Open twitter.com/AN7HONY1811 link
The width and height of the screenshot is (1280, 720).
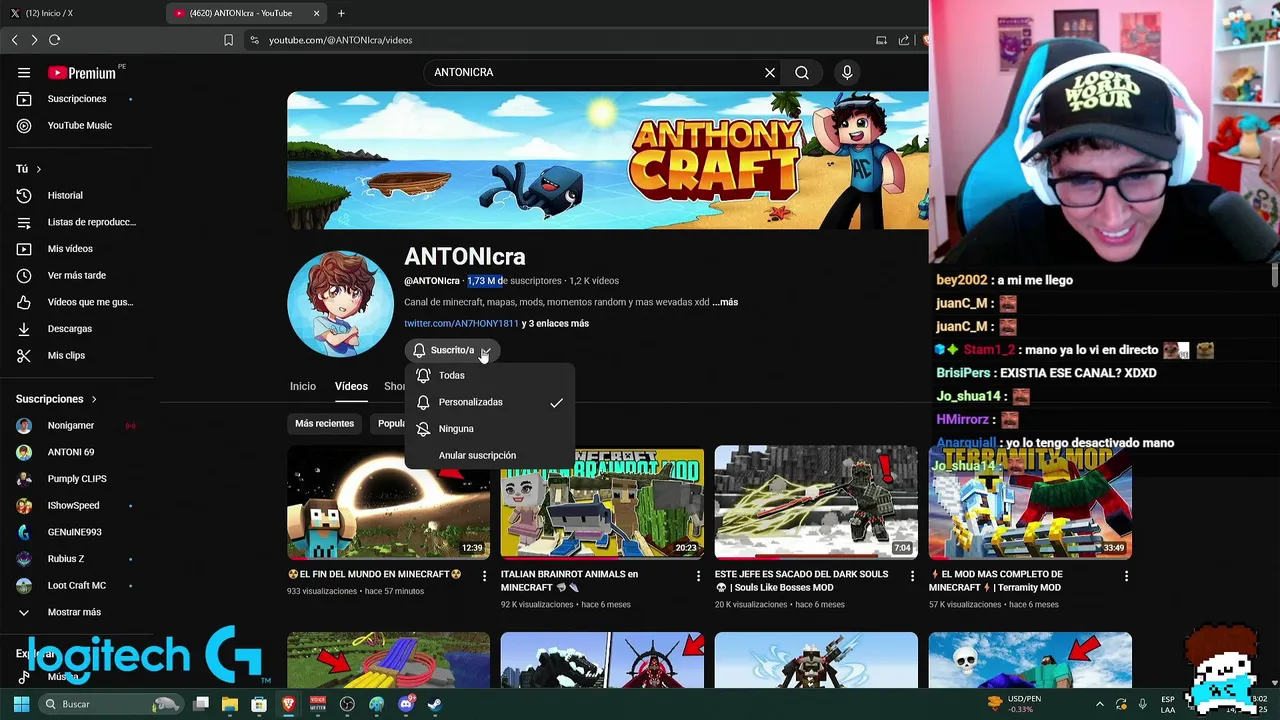[461, 324]
